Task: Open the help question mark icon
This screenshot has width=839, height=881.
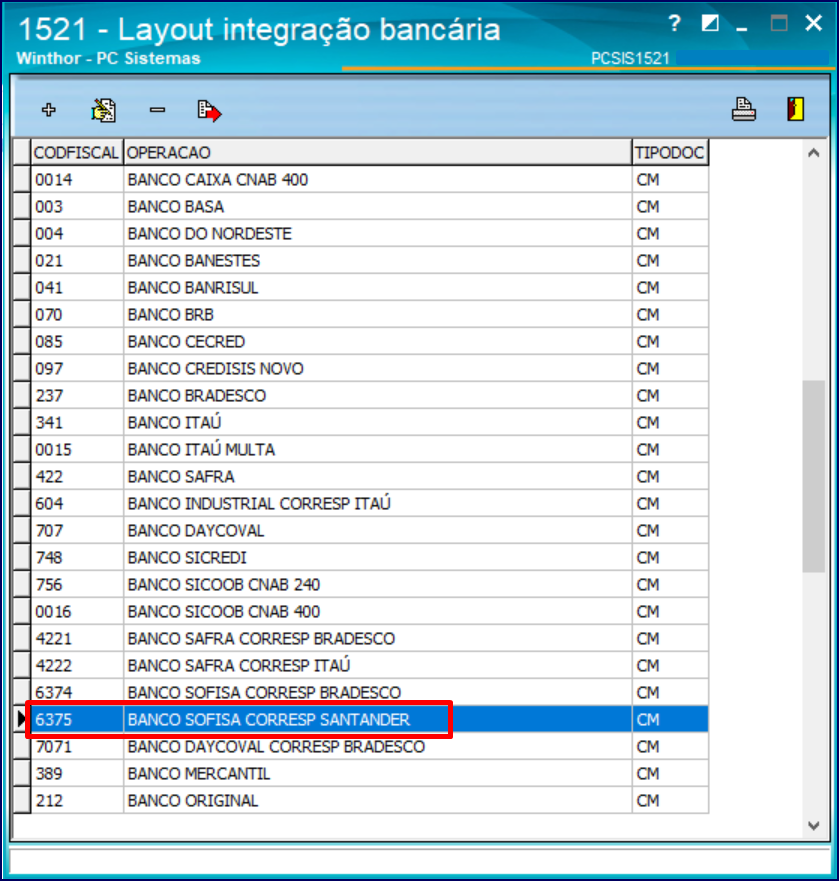Action: pos(674,23)
